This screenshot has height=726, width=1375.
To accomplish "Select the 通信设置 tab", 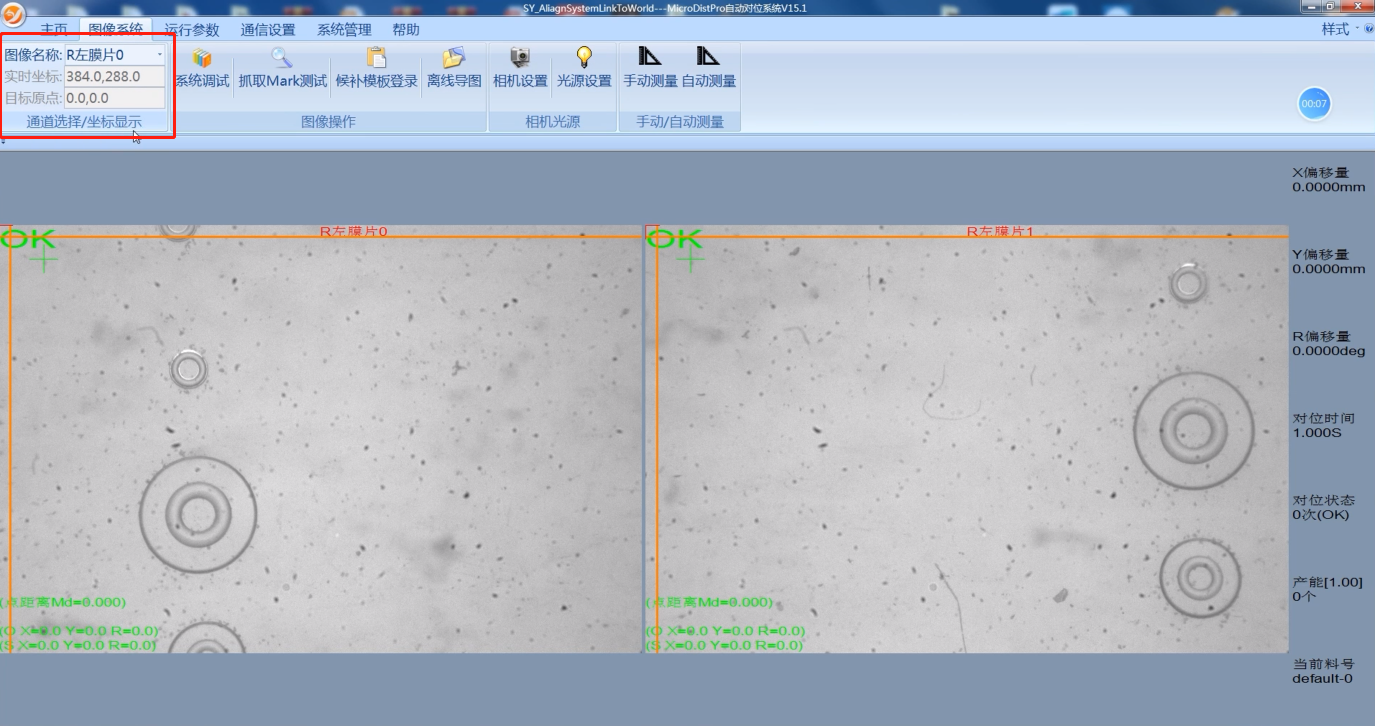I will pyautogui.click(x=268, y=30).
